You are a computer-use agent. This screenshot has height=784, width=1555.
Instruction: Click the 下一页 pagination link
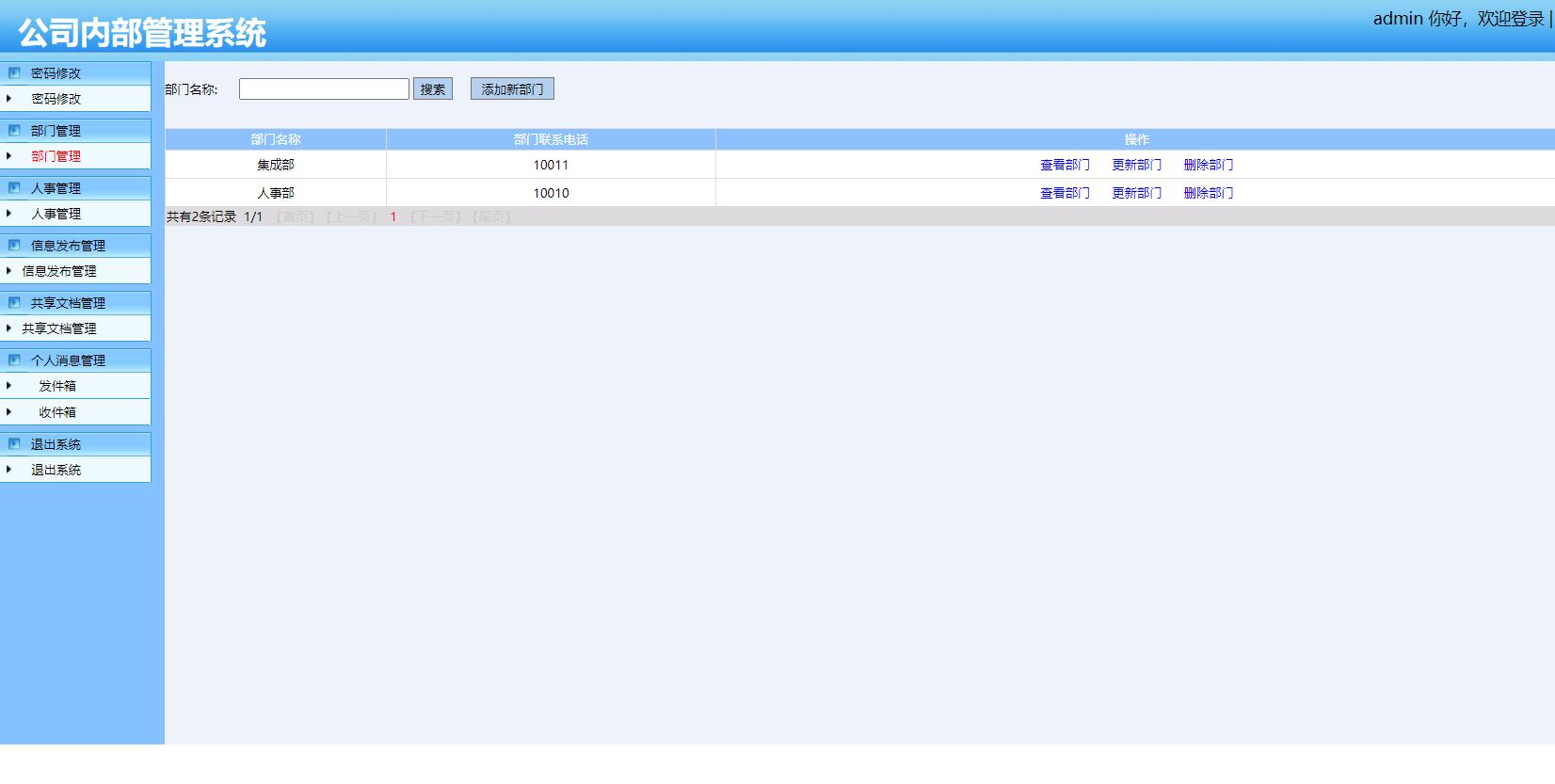pyautogui.click(x=435, y=216)
